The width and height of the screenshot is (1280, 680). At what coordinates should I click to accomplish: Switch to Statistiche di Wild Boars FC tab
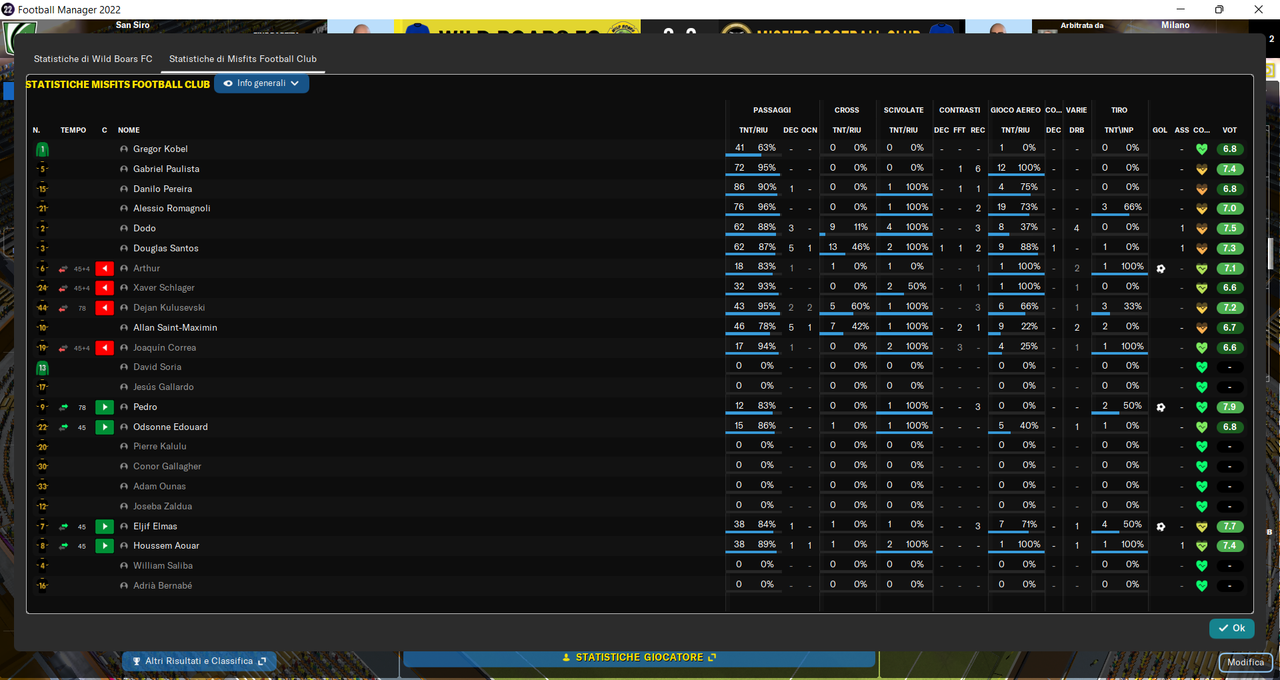[x=93, y=59]
